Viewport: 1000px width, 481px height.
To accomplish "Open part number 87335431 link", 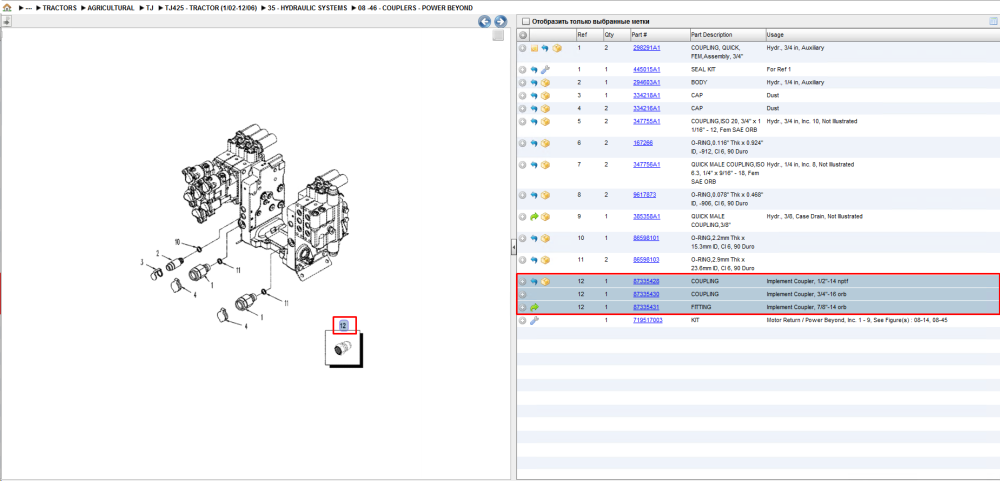I will pos(646,307).
